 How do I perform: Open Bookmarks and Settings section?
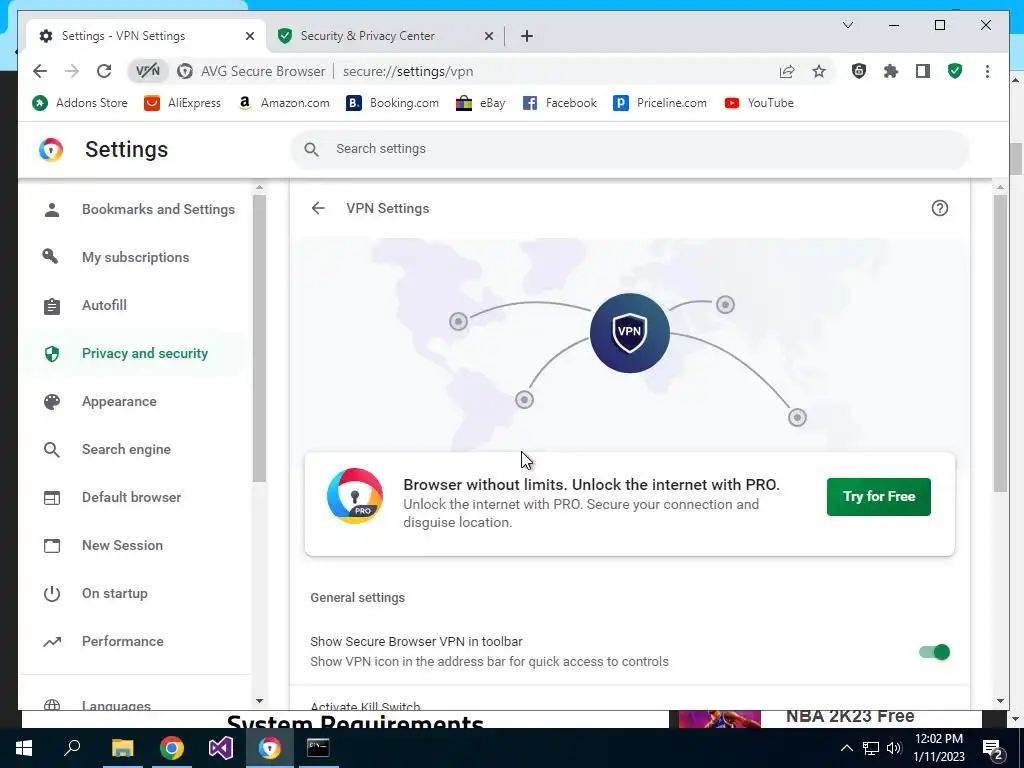click(x=136, y=210)
